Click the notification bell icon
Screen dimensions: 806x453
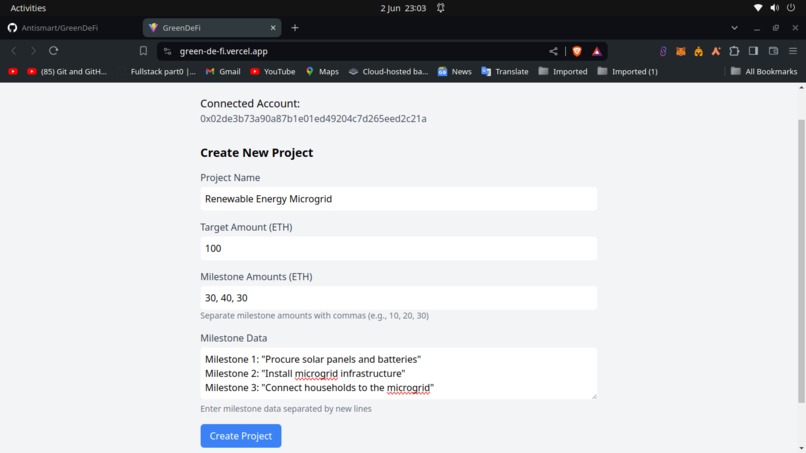[441, 8]
